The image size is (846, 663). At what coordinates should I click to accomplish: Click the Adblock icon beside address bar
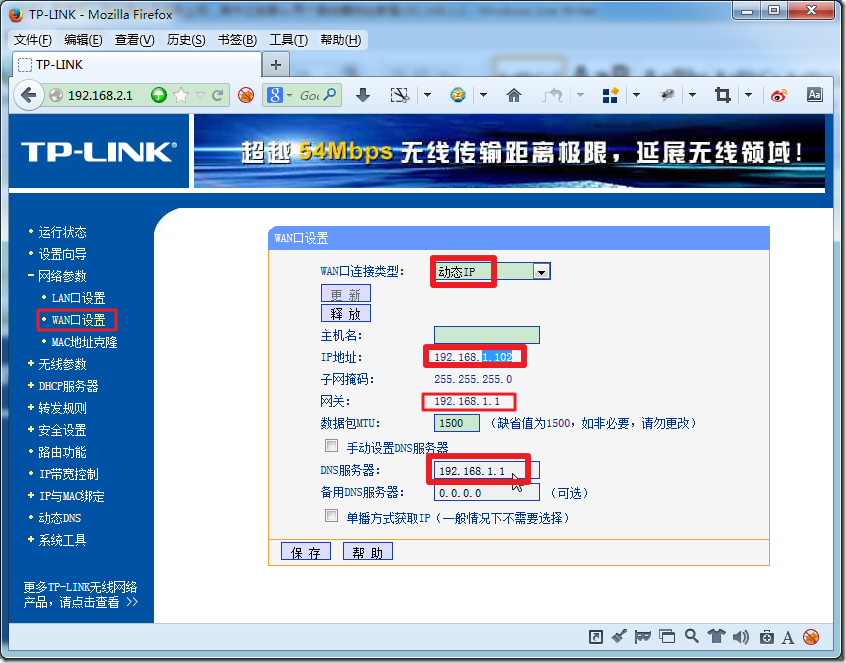(x=246, y=95)
